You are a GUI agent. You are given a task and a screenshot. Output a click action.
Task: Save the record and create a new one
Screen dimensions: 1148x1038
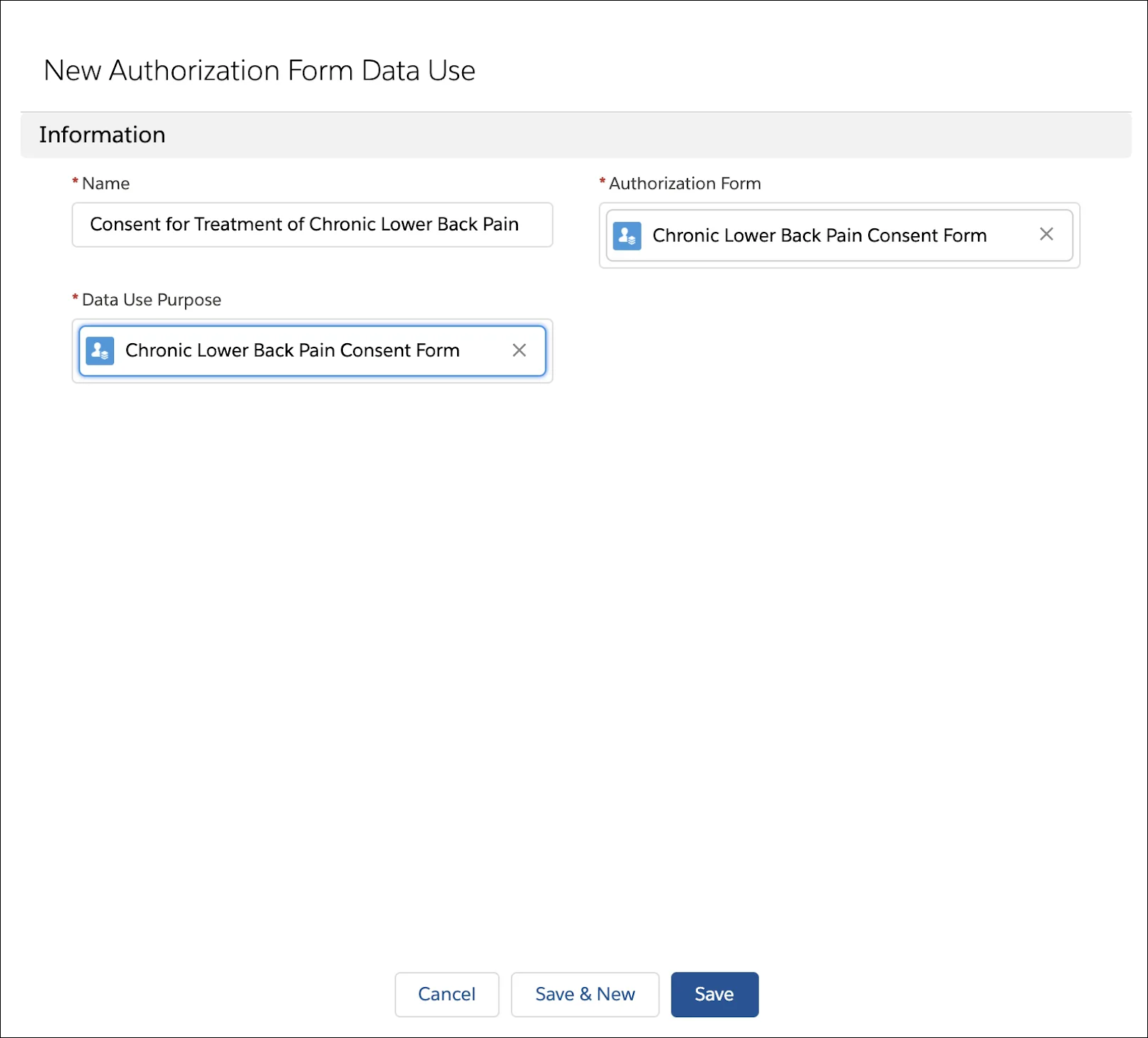(x=585, y=994)
